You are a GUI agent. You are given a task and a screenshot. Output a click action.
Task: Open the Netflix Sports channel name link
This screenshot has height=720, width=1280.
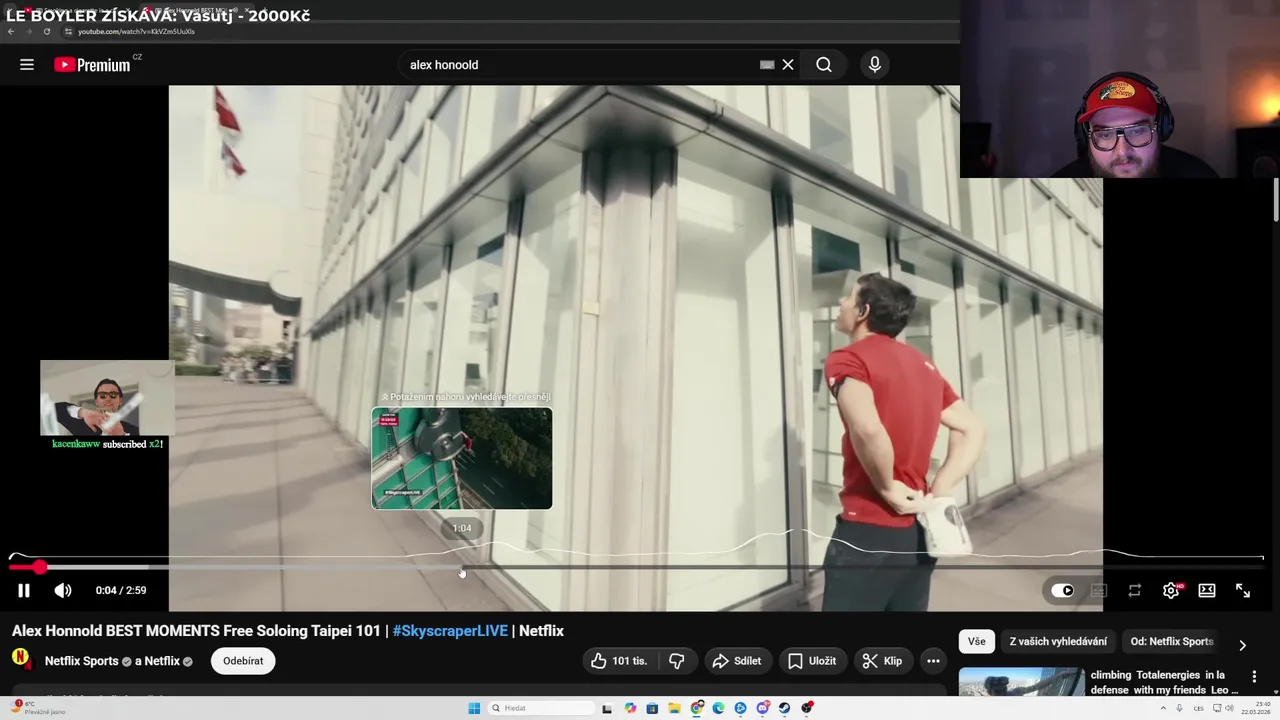pyautogui.click(x=81, y=661)
